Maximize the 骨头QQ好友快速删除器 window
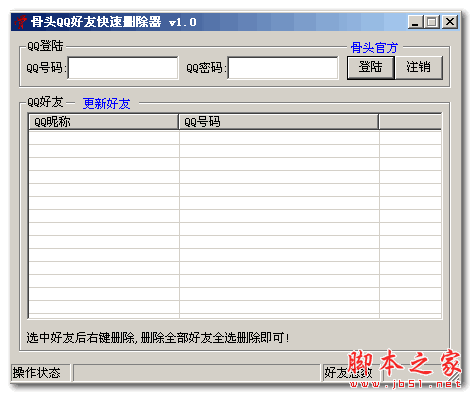The height and width of the screenshot is (395, 473). pos(432,22)
